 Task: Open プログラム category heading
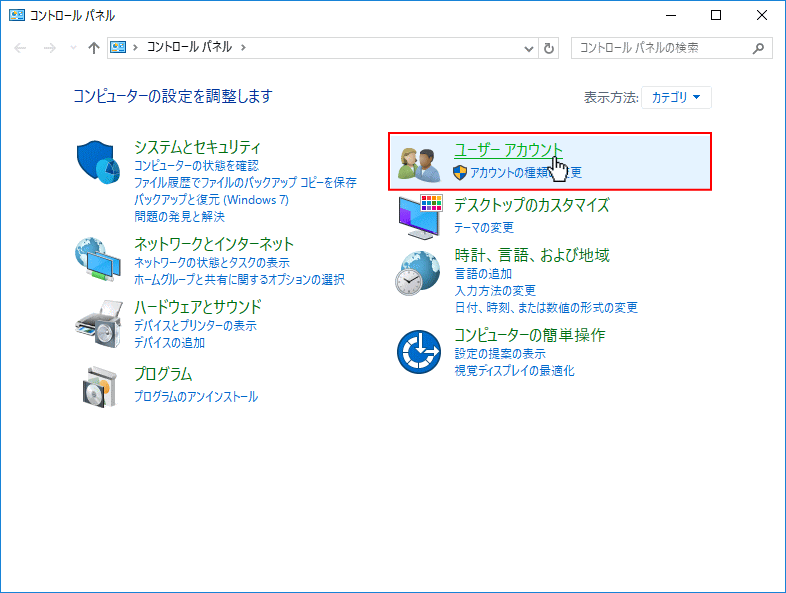tap(163, 374)
